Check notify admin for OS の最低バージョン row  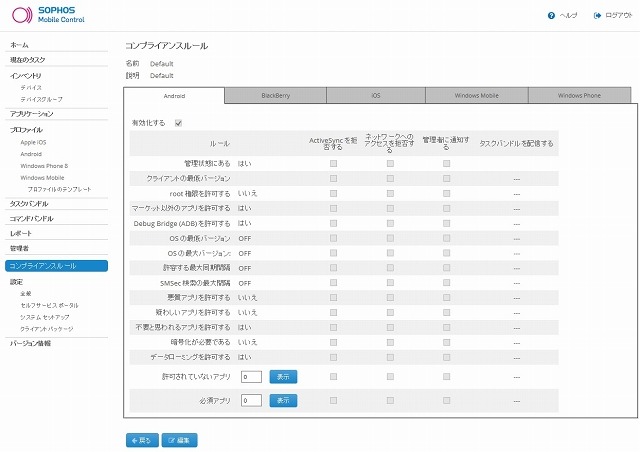pos(447,238)
